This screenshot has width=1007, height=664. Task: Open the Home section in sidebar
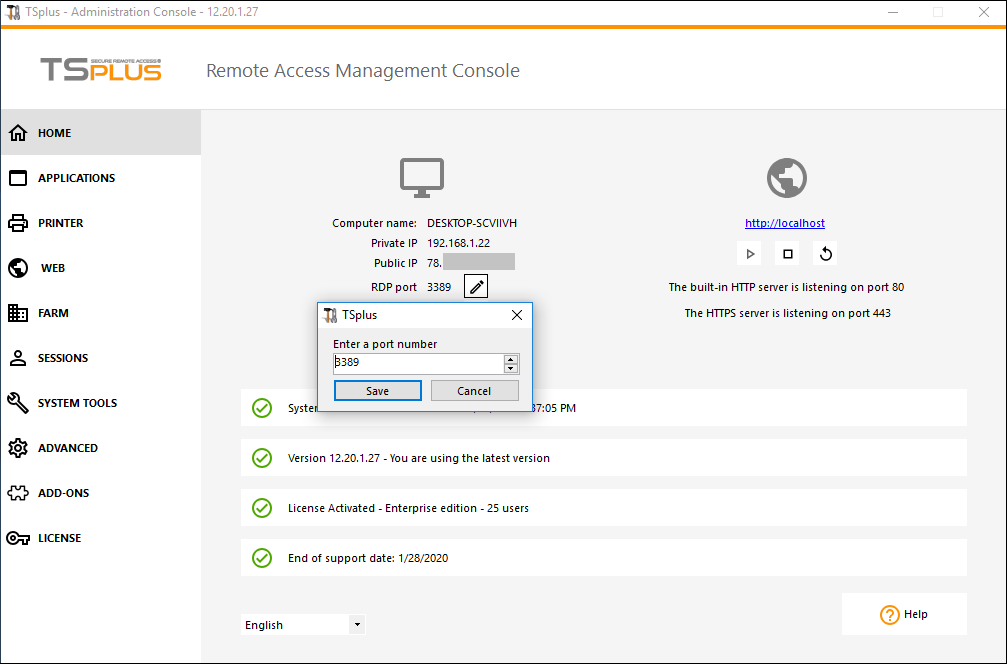pos(56,133)
